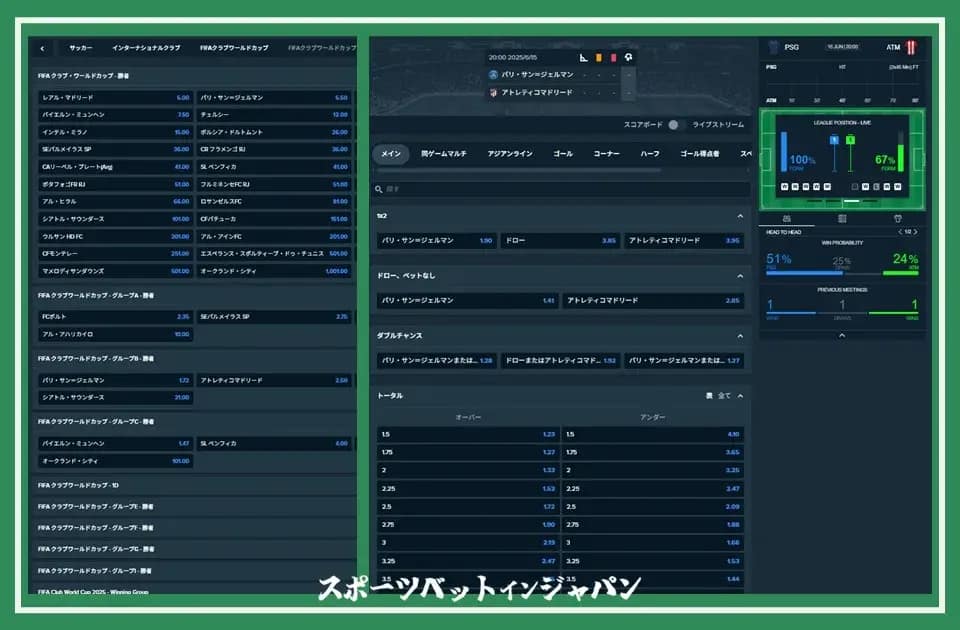The height and width of the screenshot is (630, 960).
Task: Select アトレティコマドリード 3.95 in 1x2
Action: [x=684, y=241]
